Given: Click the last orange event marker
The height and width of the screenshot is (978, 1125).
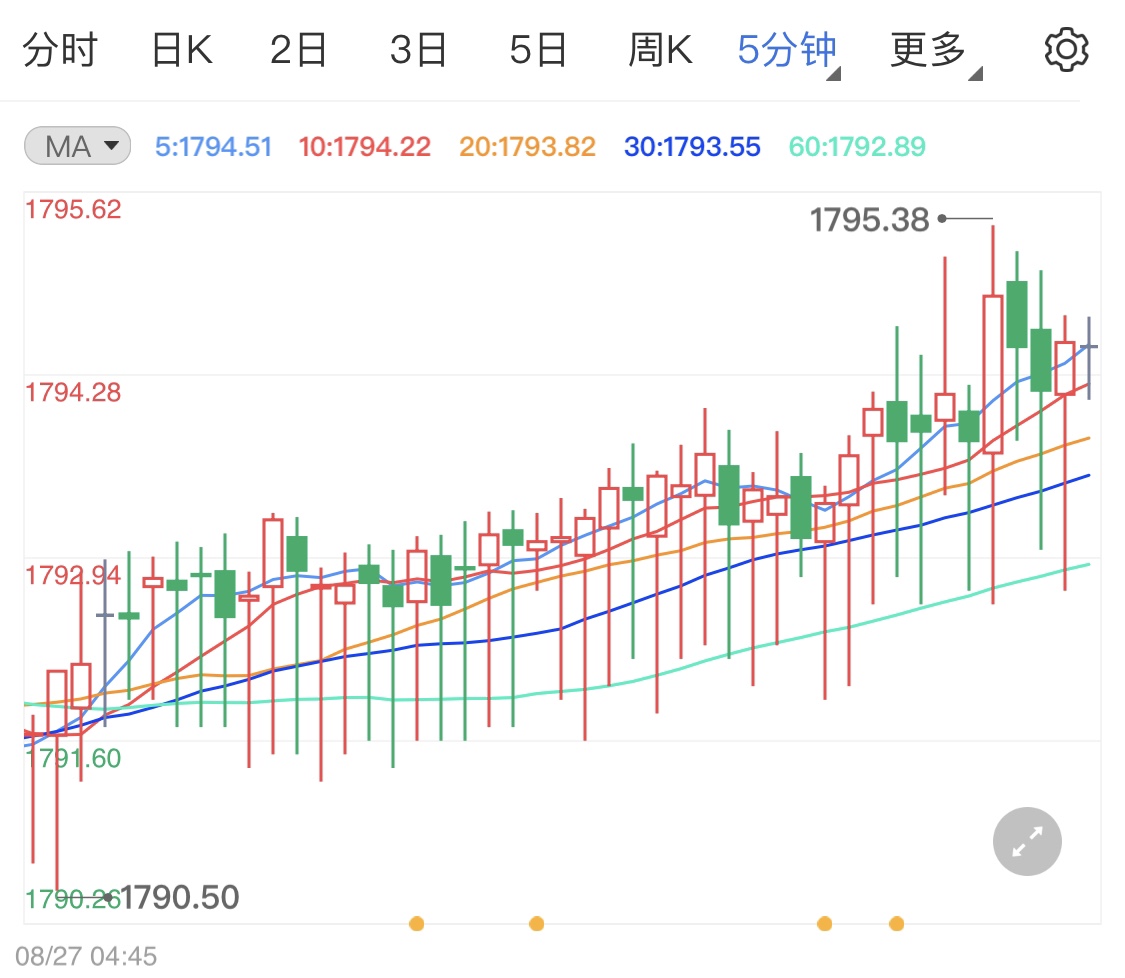Looking at the screenshot, I should pyautogui.click(x=896, y=923).
